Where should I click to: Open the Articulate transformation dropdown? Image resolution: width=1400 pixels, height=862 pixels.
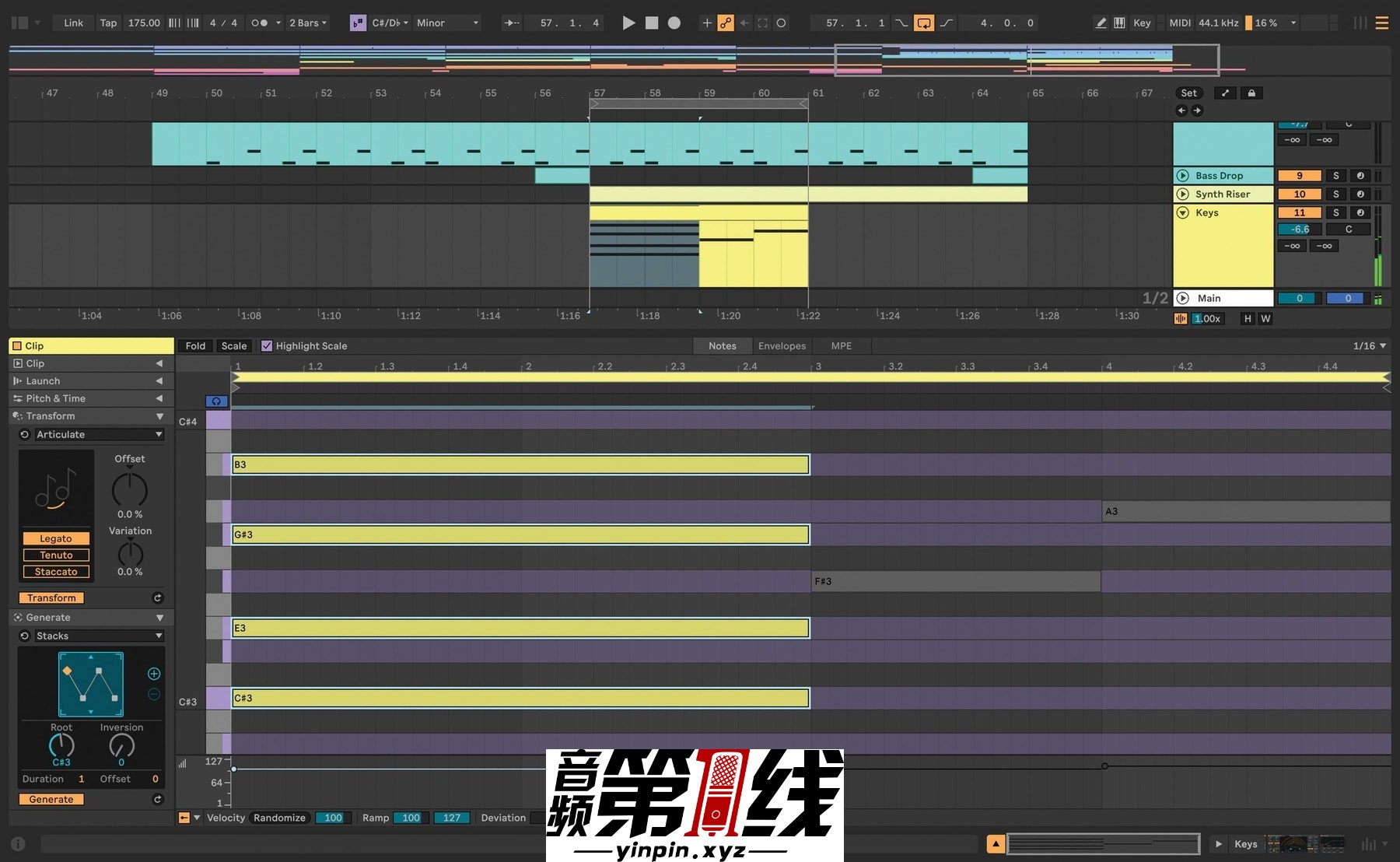pos(99,435)
